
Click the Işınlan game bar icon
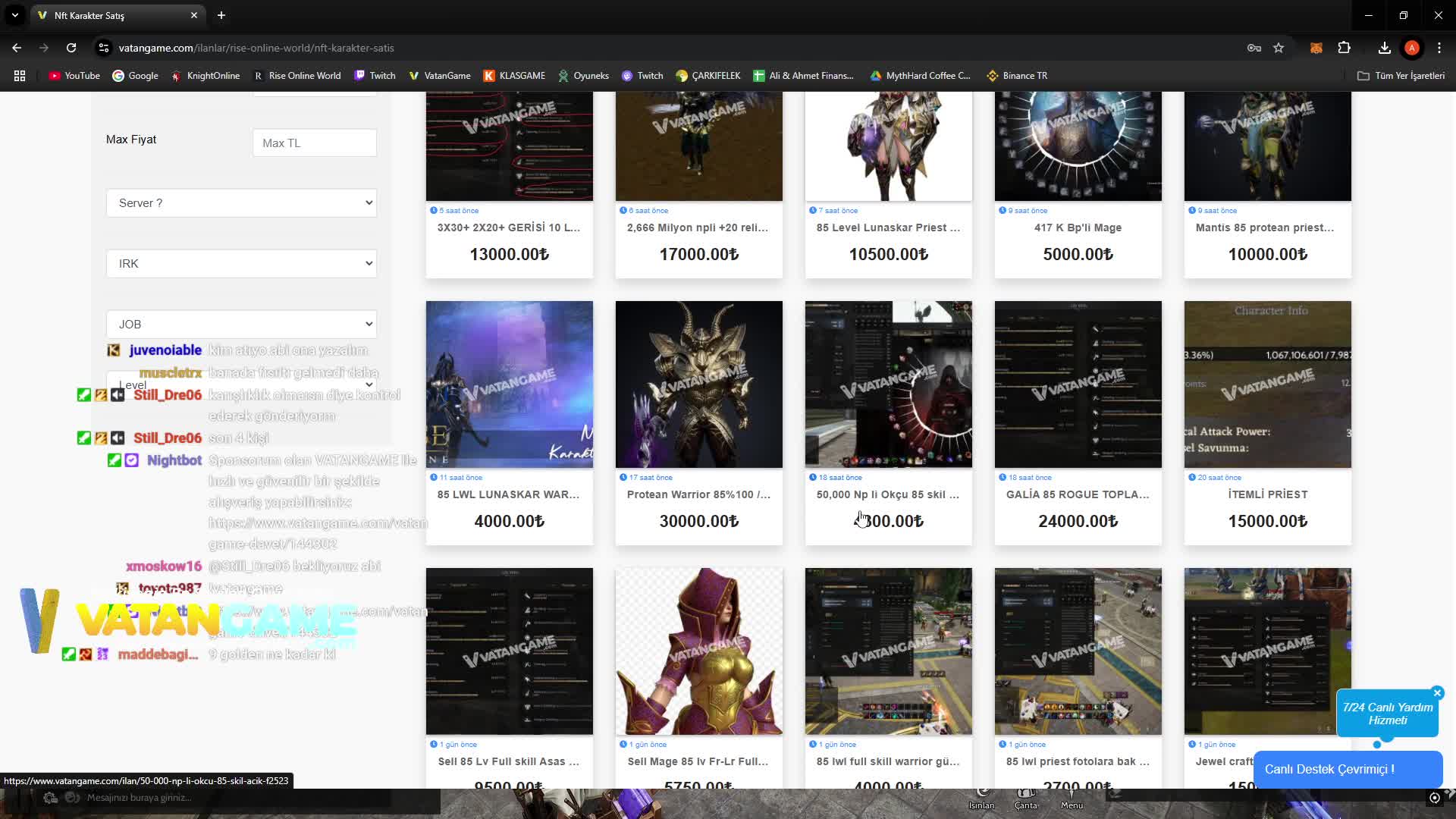[x=982, y=798]
